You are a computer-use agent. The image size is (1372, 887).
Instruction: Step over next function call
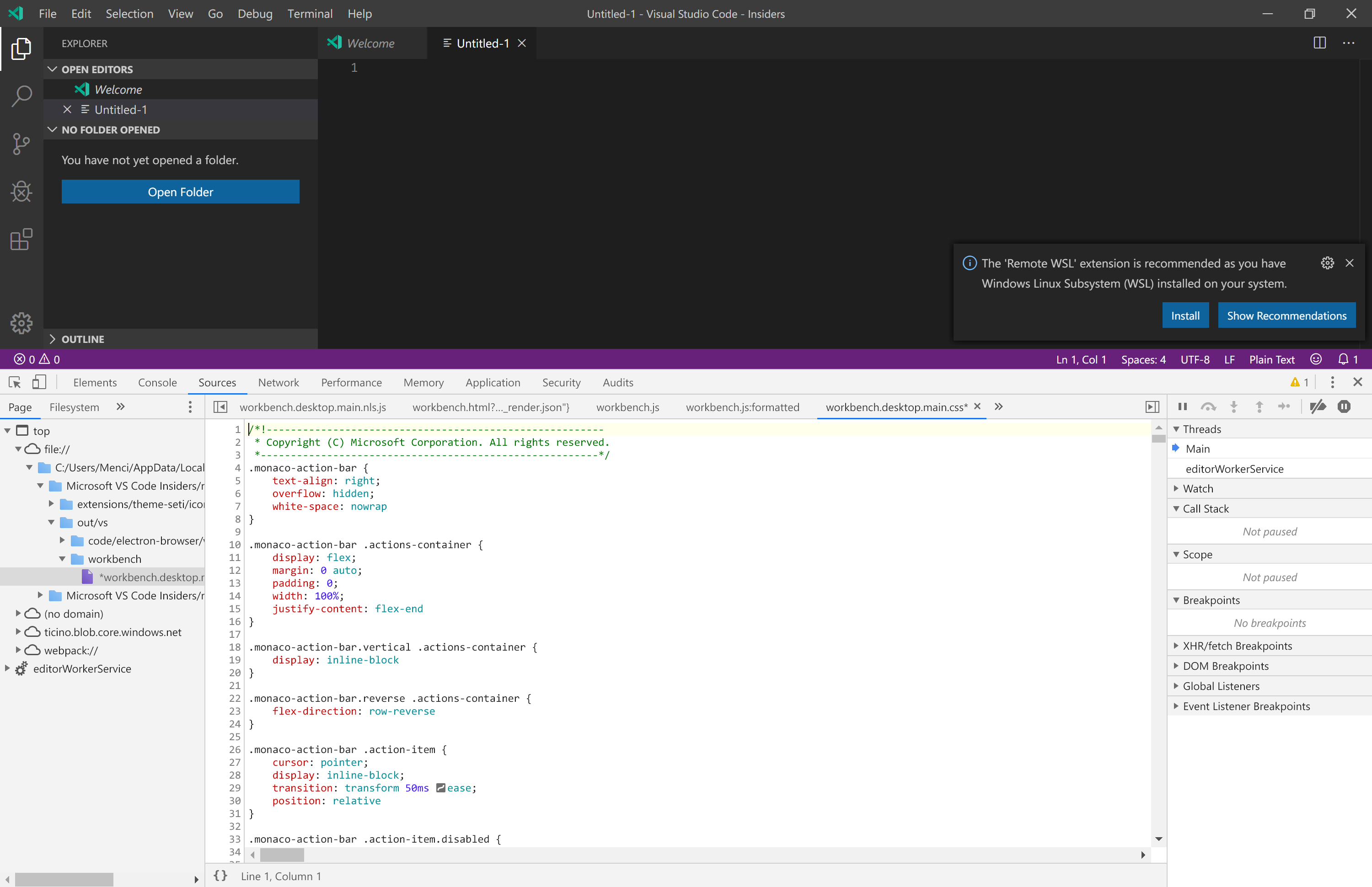coord(1208,406)
